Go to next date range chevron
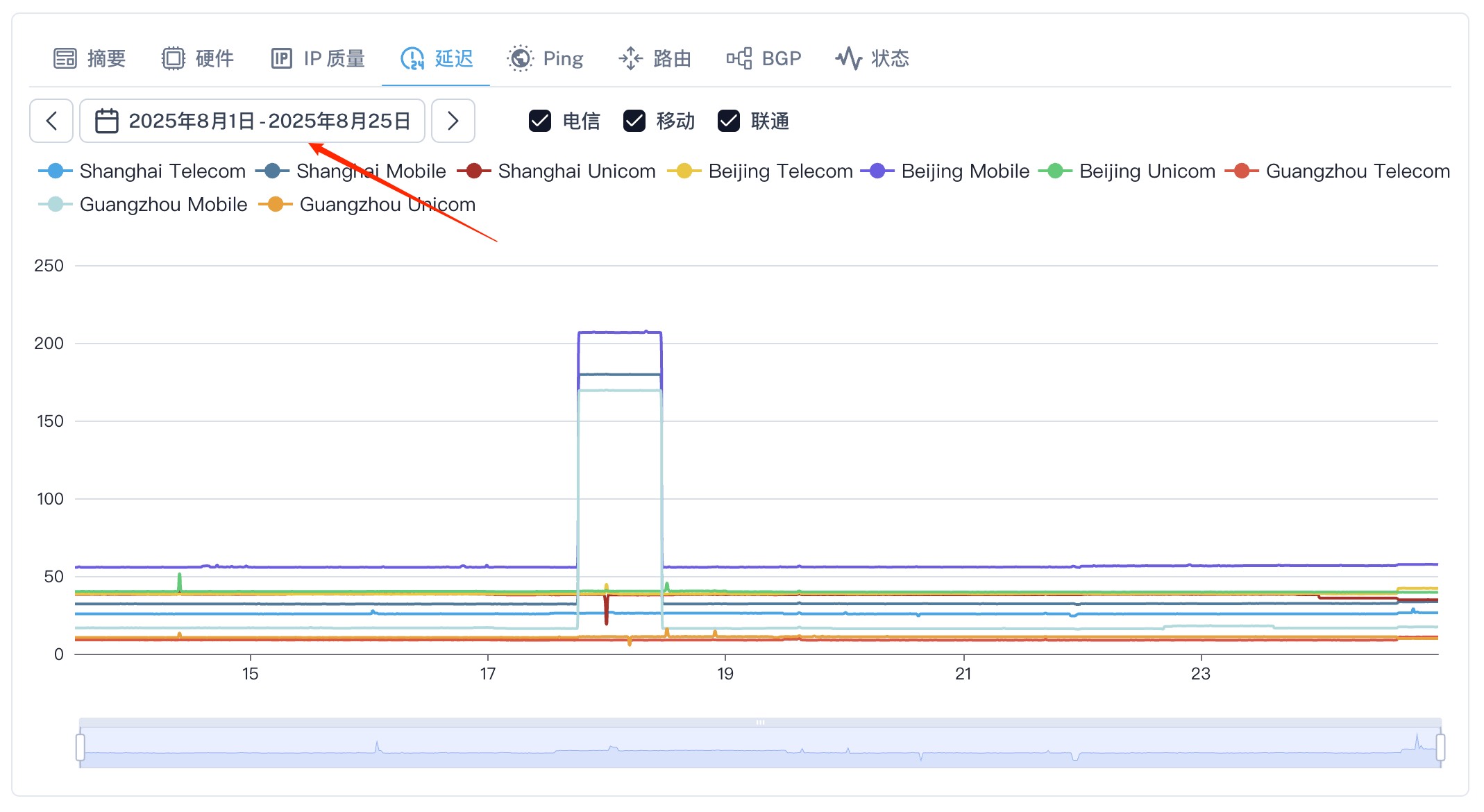 click(453, 121)
